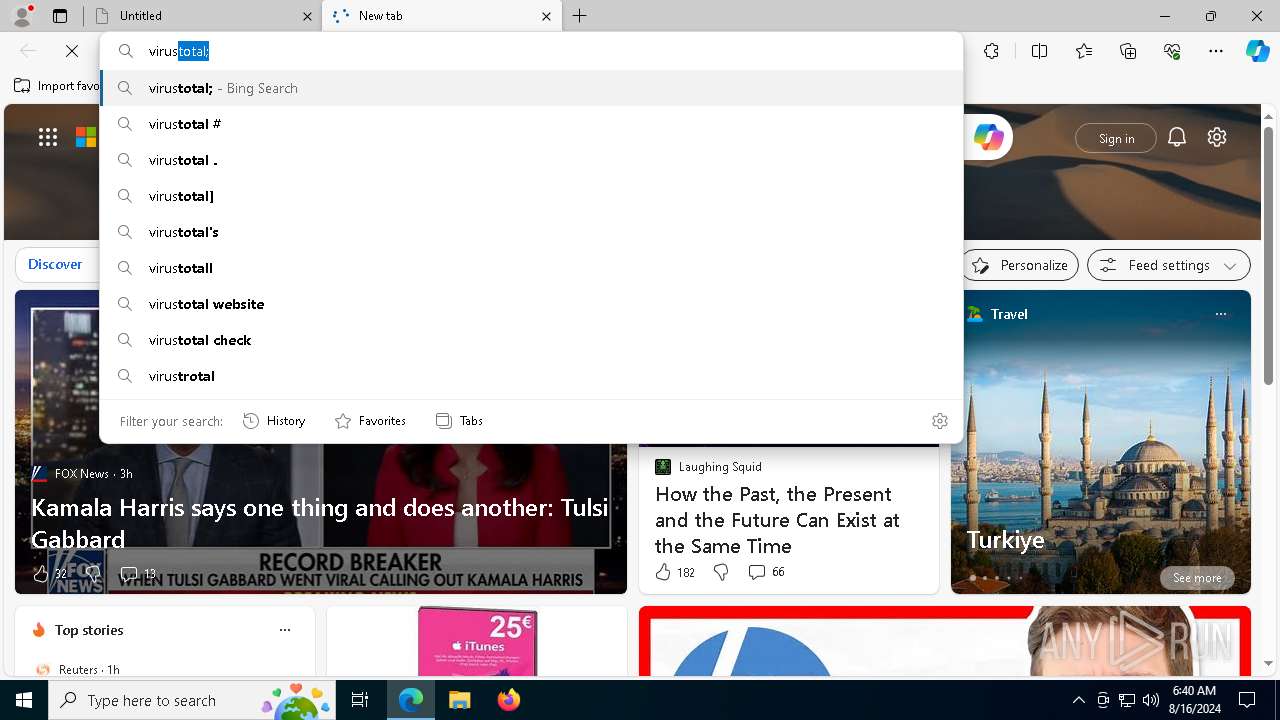This screenshot has width=1280, height=720.
Task: Open new tab page settings gear
Action: 1217,137
